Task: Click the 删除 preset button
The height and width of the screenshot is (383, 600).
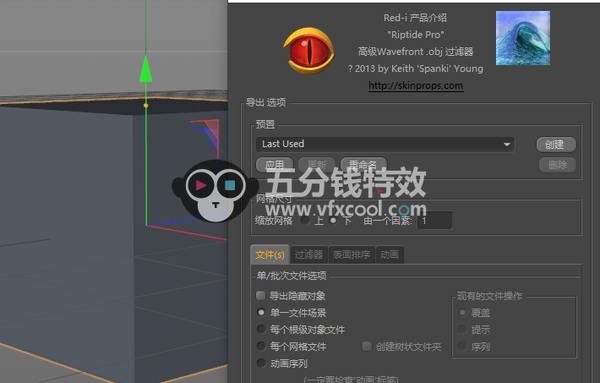Action: coord(557,165)
